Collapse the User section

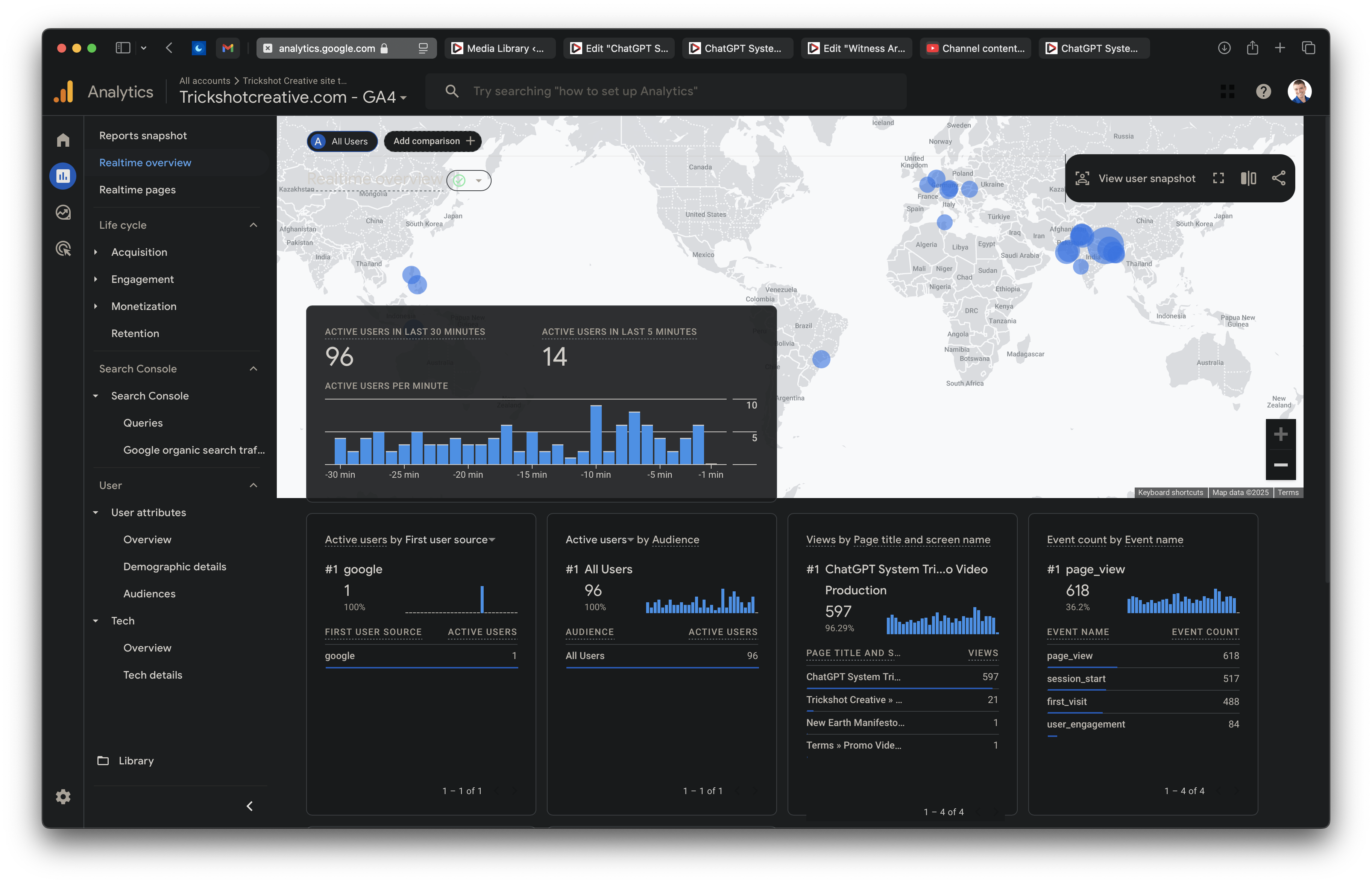tap(253, 486)
